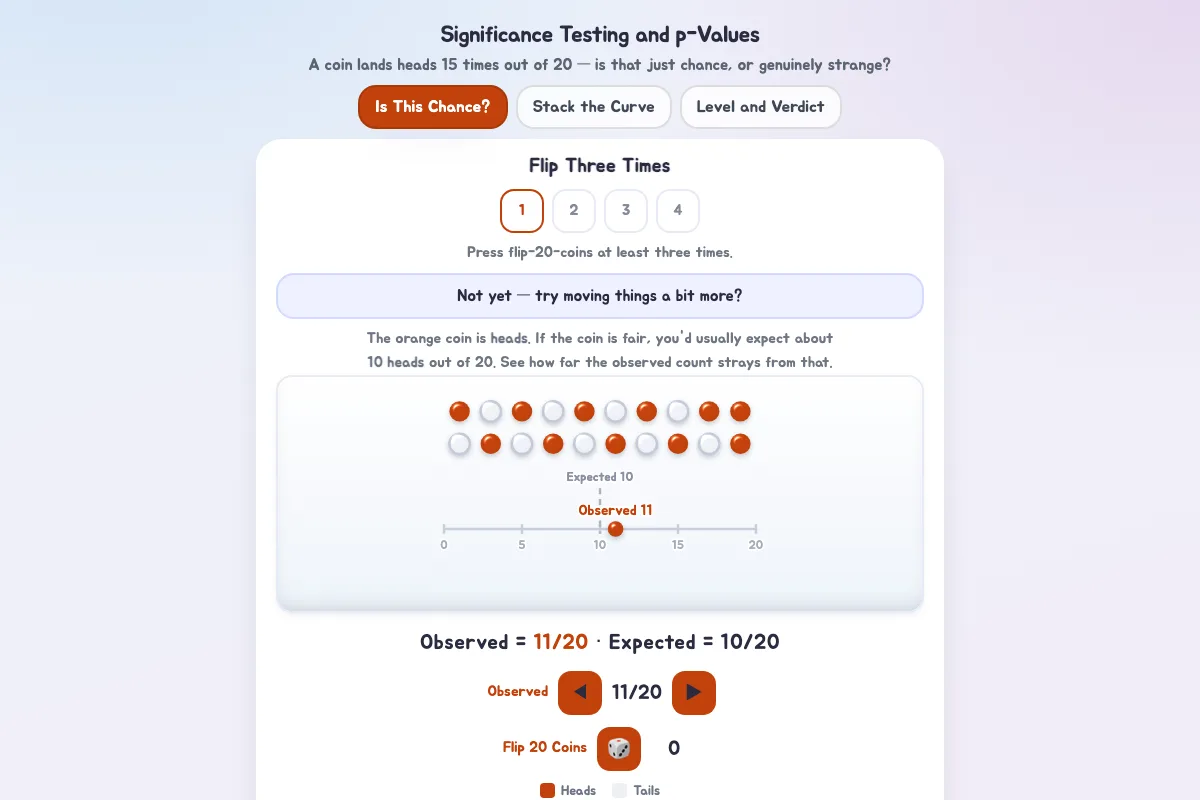The height and width of the screenshot is (800, 1200).
Task: Click the orange marker on the number line
Action: [616, 529]
